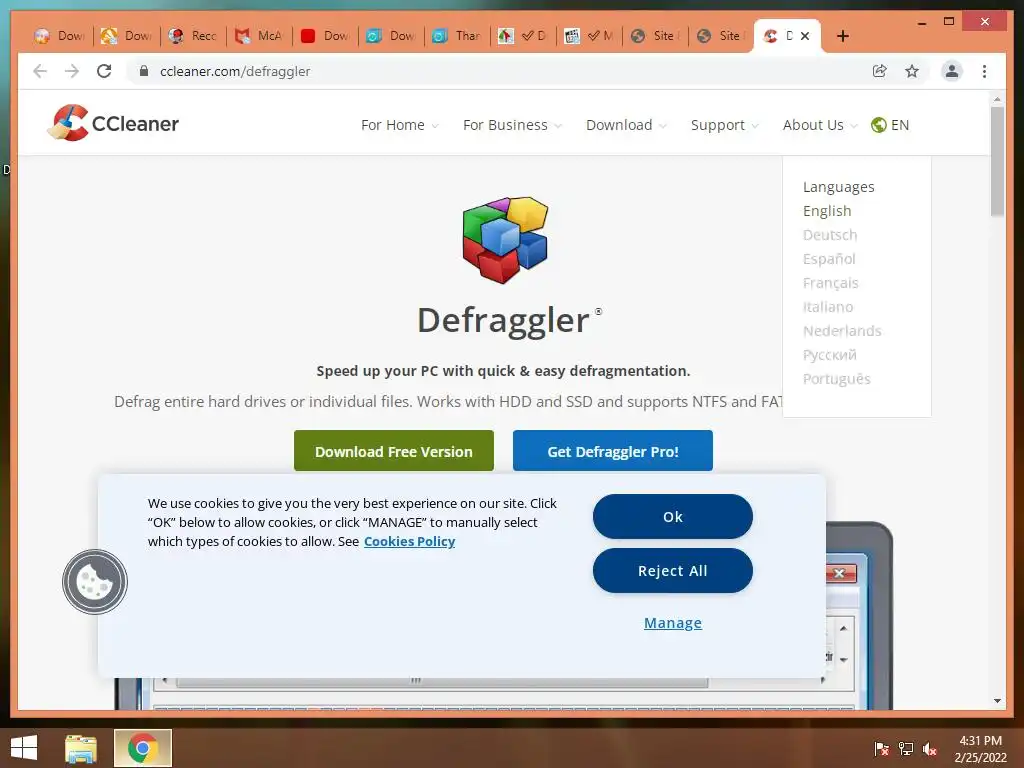Image resolution: width=1024 pixels, height=768 pixels.
Task: Click the browser back arrow
Action: 40,71
